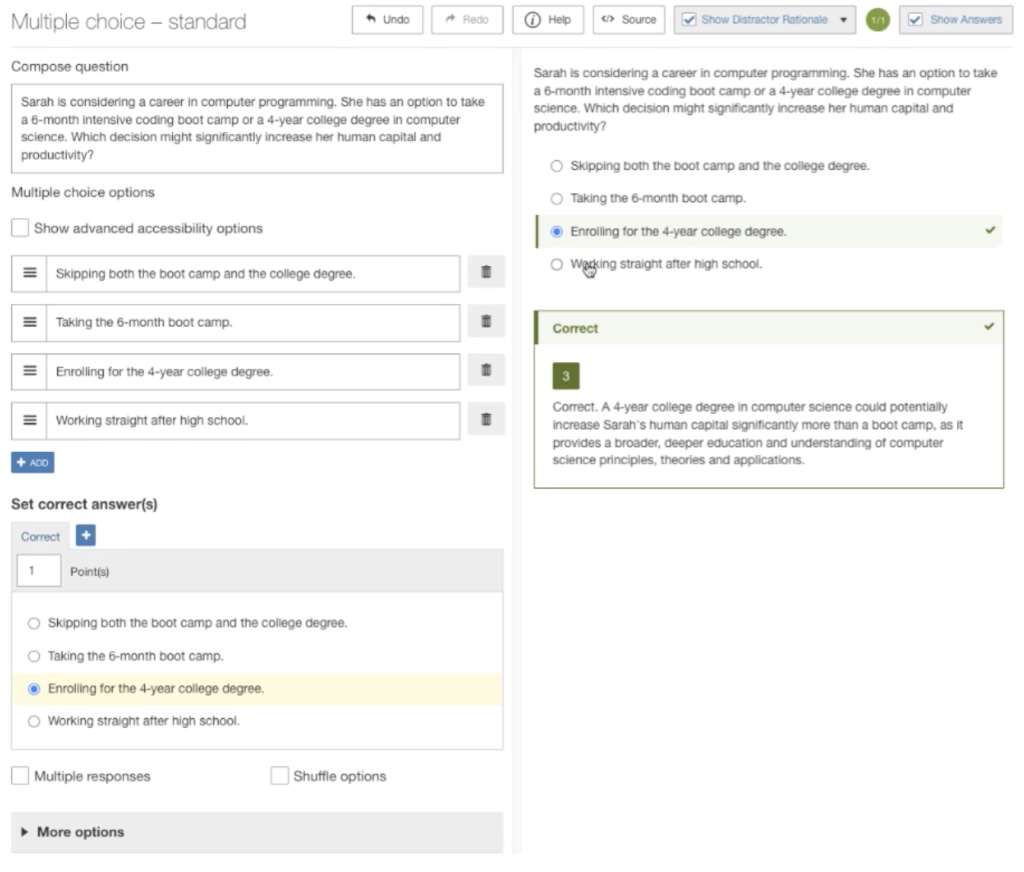Image resolution: width=1024 pixels, height=872 pixels.
Task: Open the Help dialog
Action: pyautogui.click(x=547, y=19)
